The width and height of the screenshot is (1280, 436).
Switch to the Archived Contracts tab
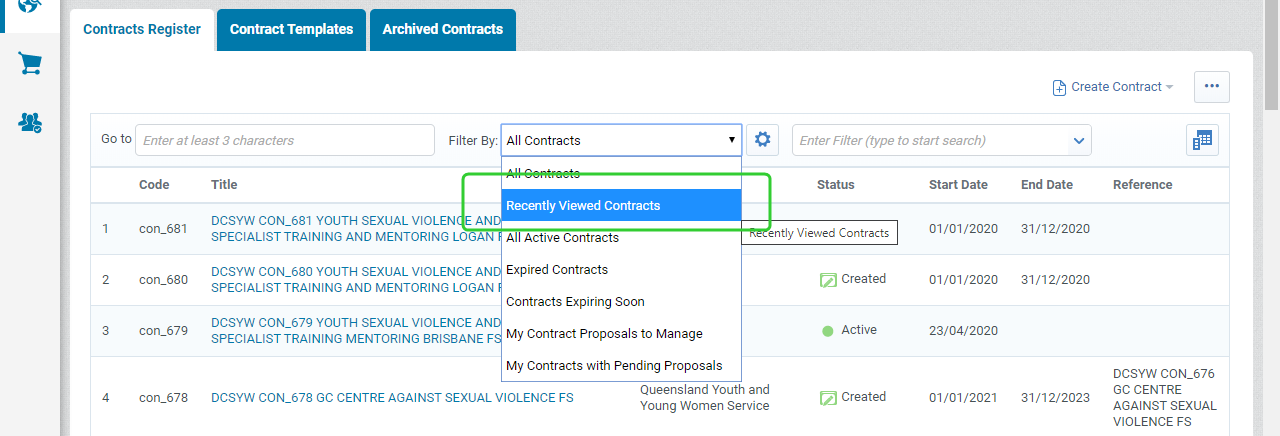(442, 30)
